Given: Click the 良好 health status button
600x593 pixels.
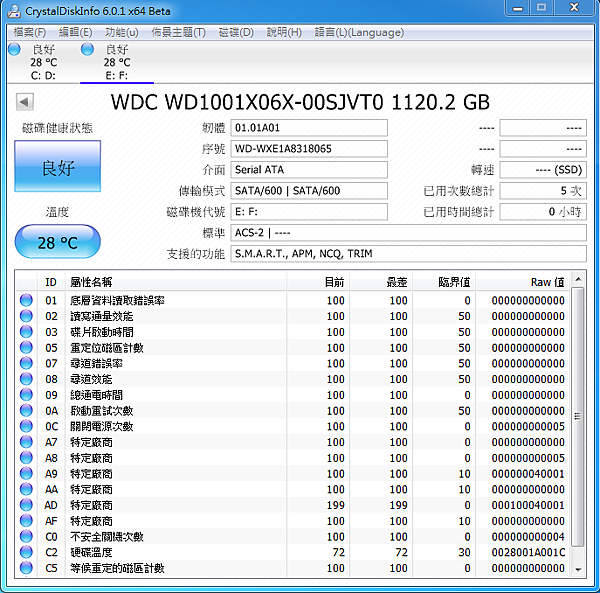Looking at the screenshot, I should [57, 166].
